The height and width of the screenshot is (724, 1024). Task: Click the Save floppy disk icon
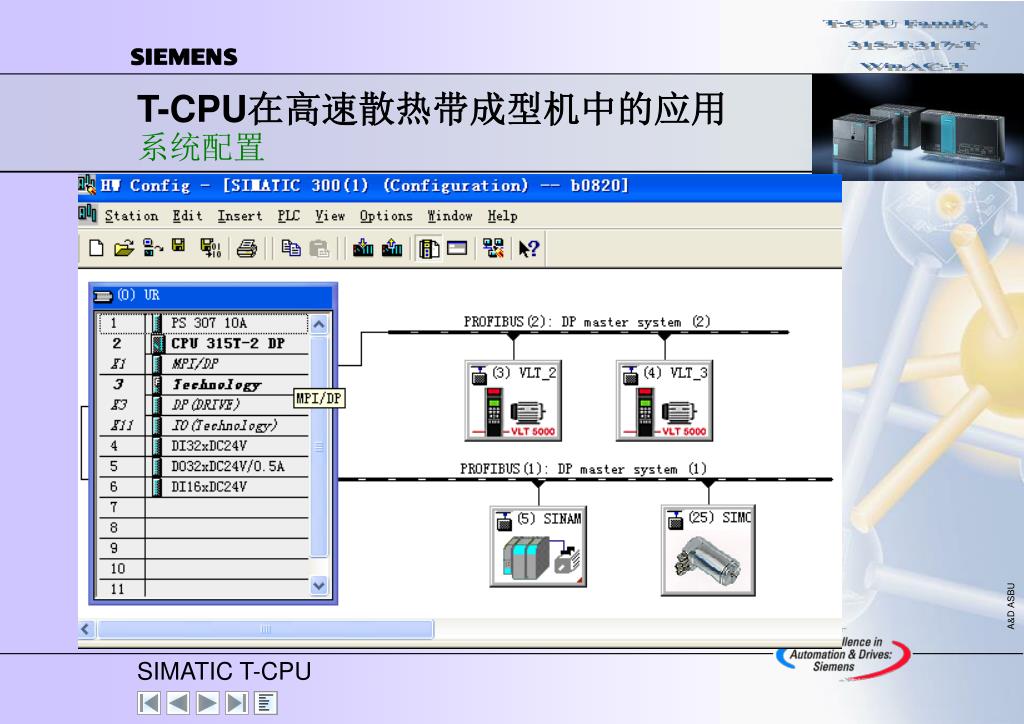pos(178,245)
